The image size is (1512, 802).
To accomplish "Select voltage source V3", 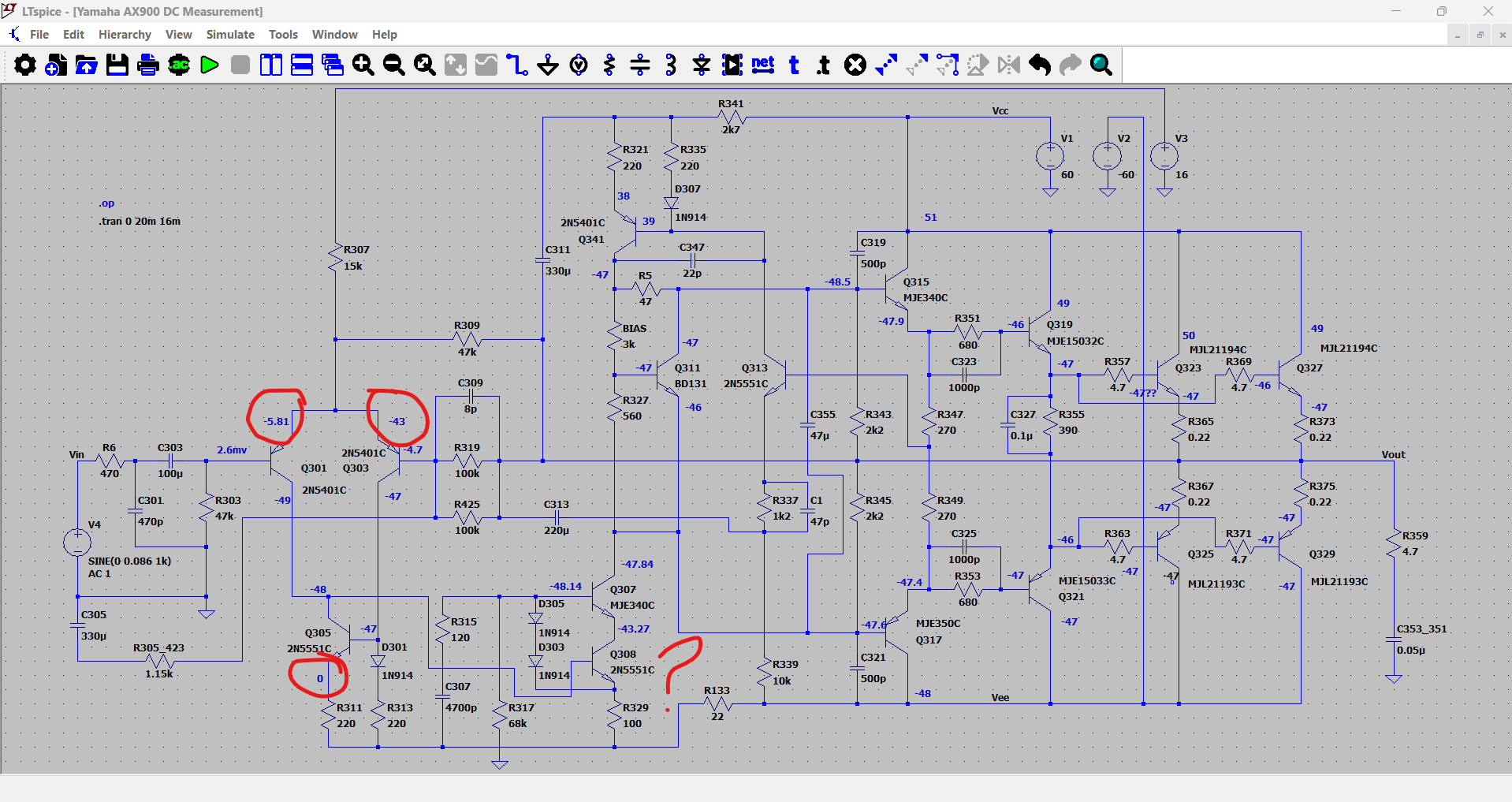I will [x=1164, y=155].
